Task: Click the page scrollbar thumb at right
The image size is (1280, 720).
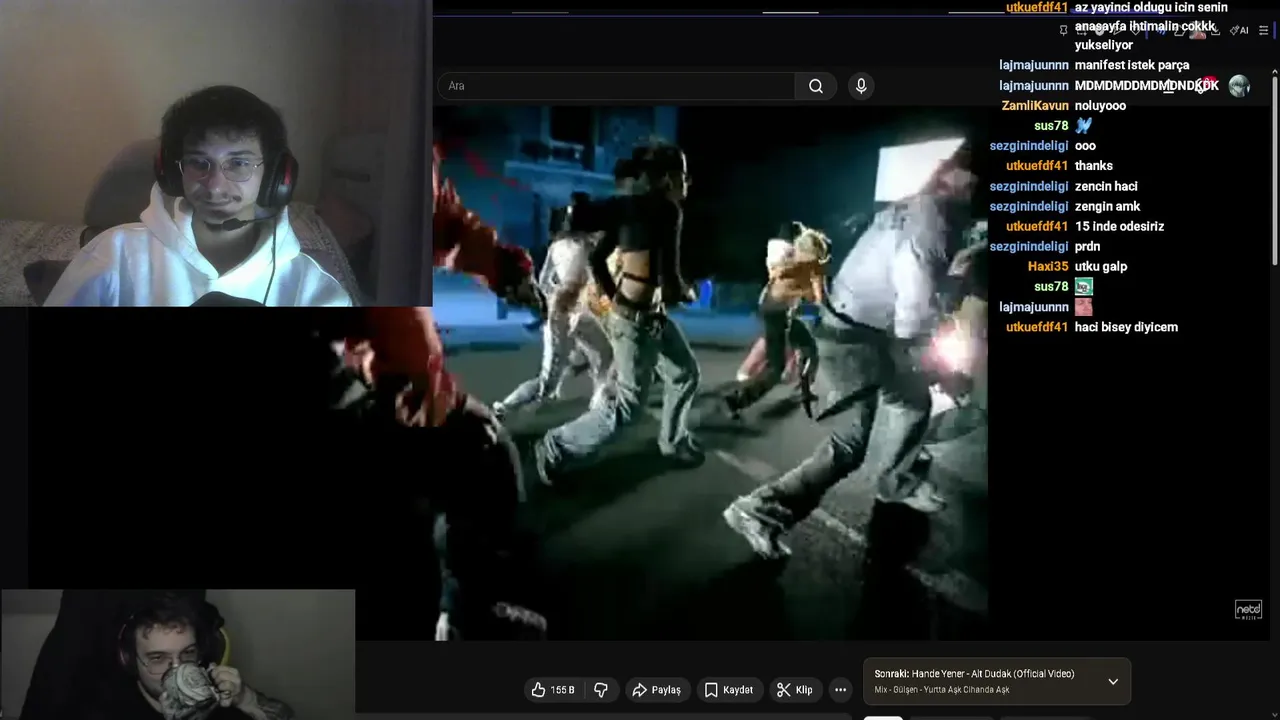Action: click(1274, 170)
